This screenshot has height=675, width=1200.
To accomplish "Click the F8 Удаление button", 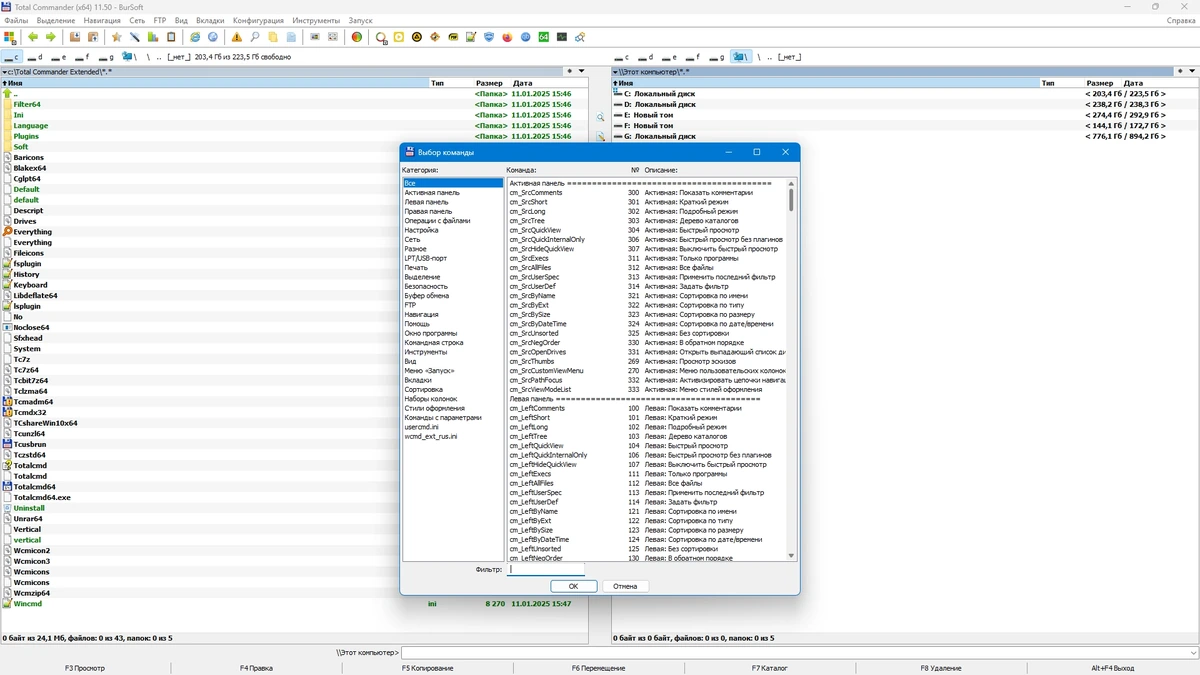I will click(942, 668).
